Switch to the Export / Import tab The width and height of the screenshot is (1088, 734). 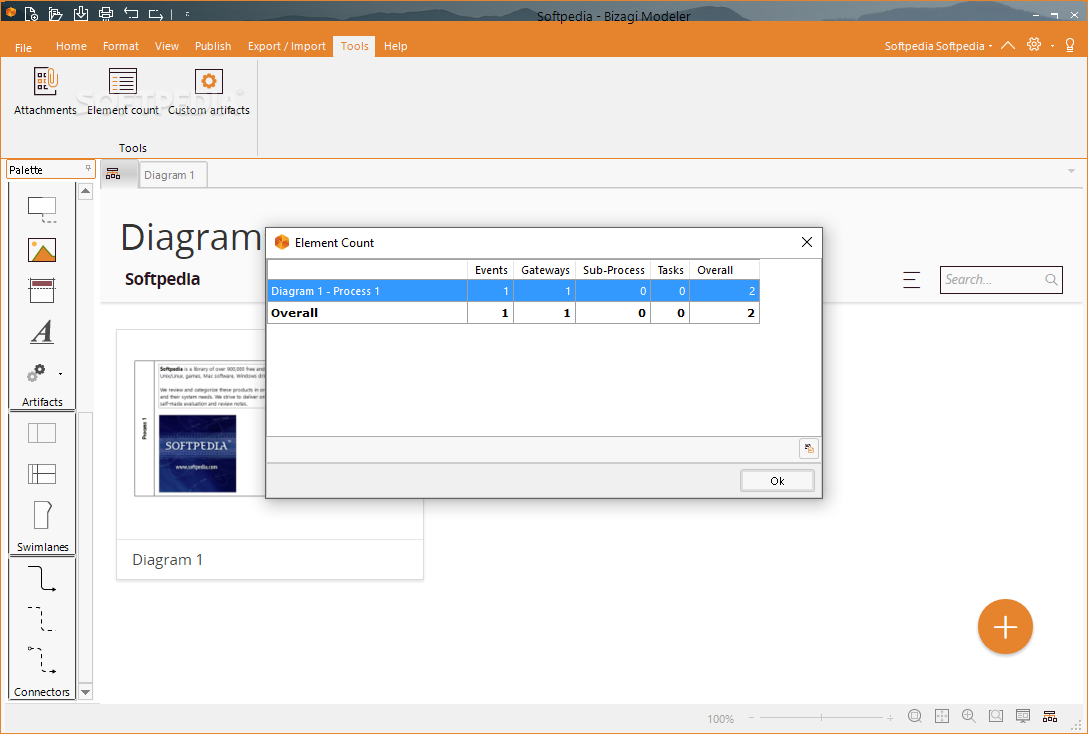[287, 46]
